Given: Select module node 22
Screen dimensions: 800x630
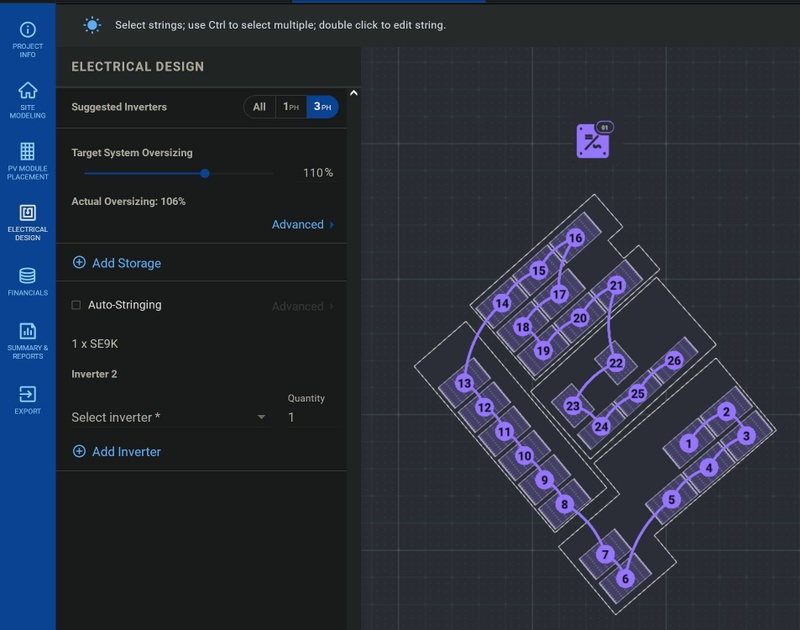Looking at the screenshot, I should (x=616, y=363).
